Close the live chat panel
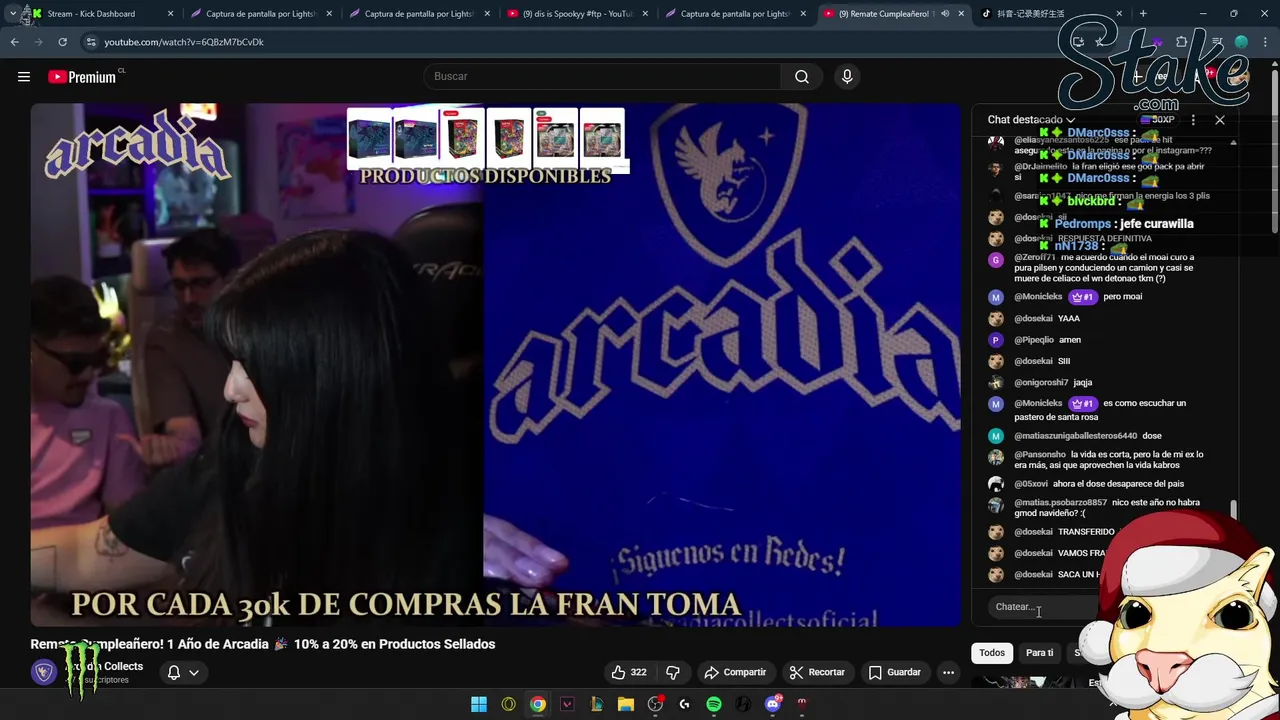Viewport: 1280px width, 720px height. (1220, 120)
